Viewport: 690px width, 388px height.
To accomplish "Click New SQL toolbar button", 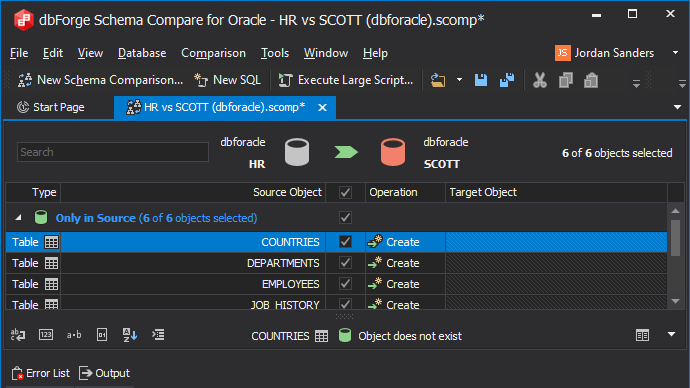I will coord(228,80).
